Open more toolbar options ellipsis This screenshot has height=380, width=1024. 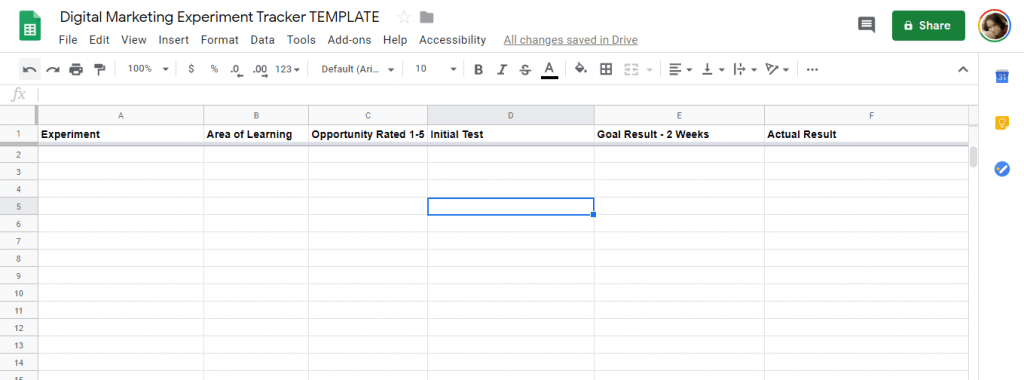812,69
